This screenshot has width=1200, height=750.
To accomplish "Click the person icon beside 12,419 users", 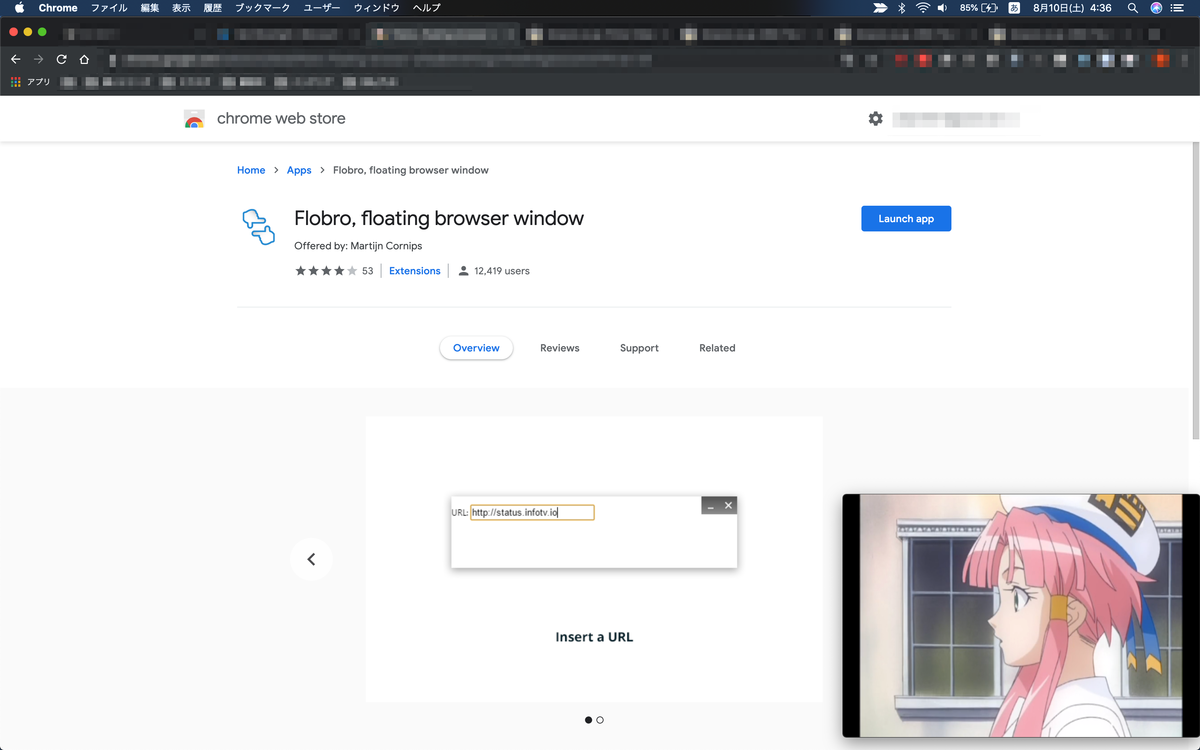I will (x=462, y=270).
